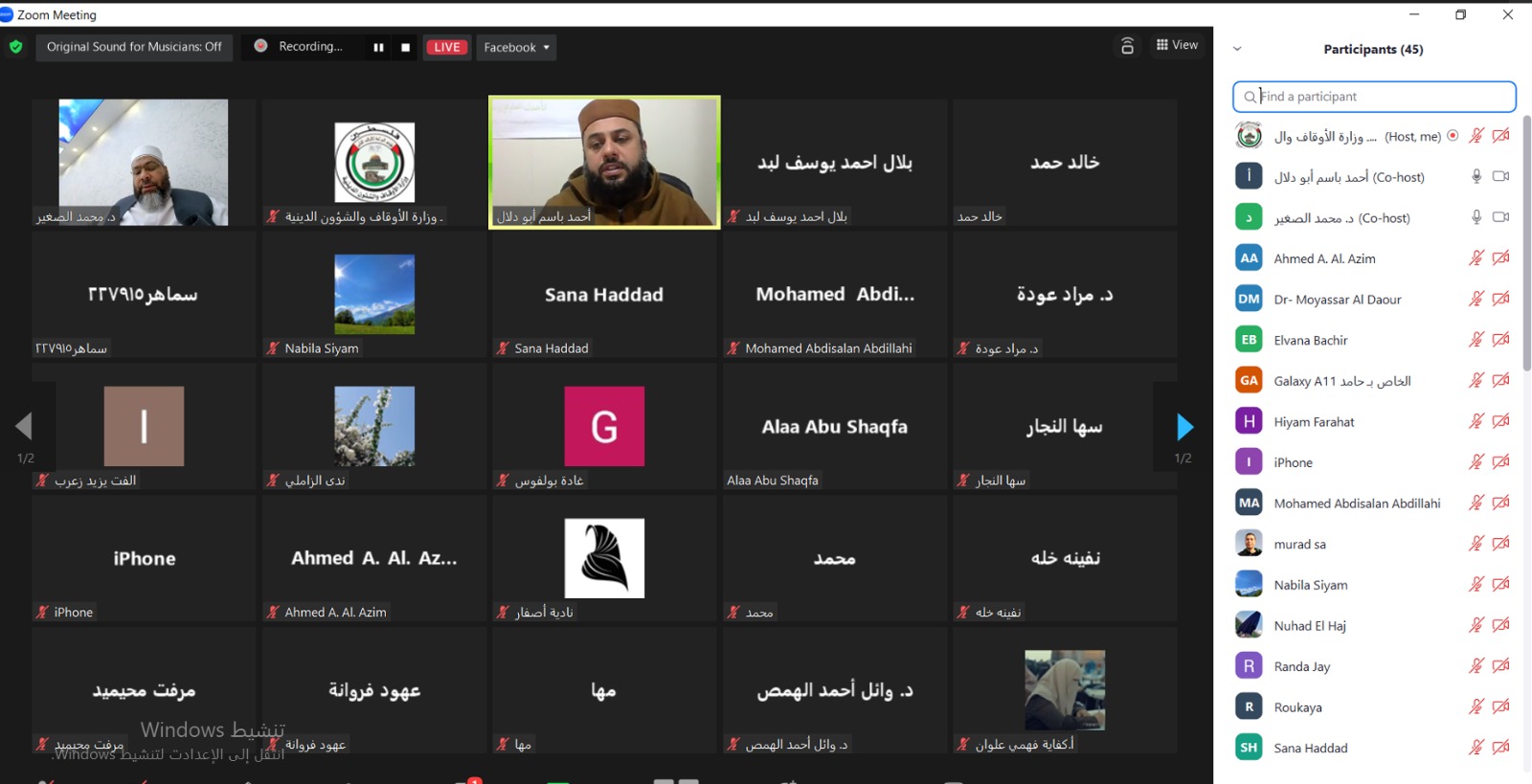Open the View layout menu
1532x784 pixels.
coord(1177,45)
